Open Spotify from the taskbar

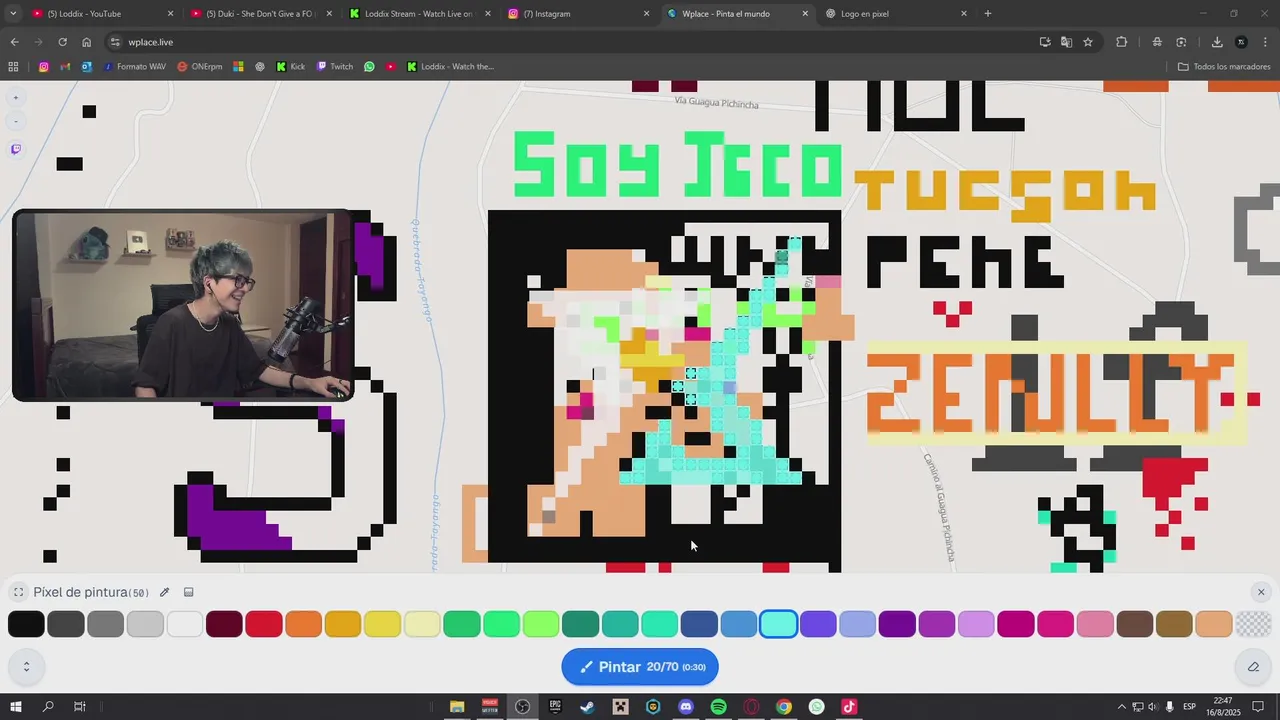click(718, 707)
